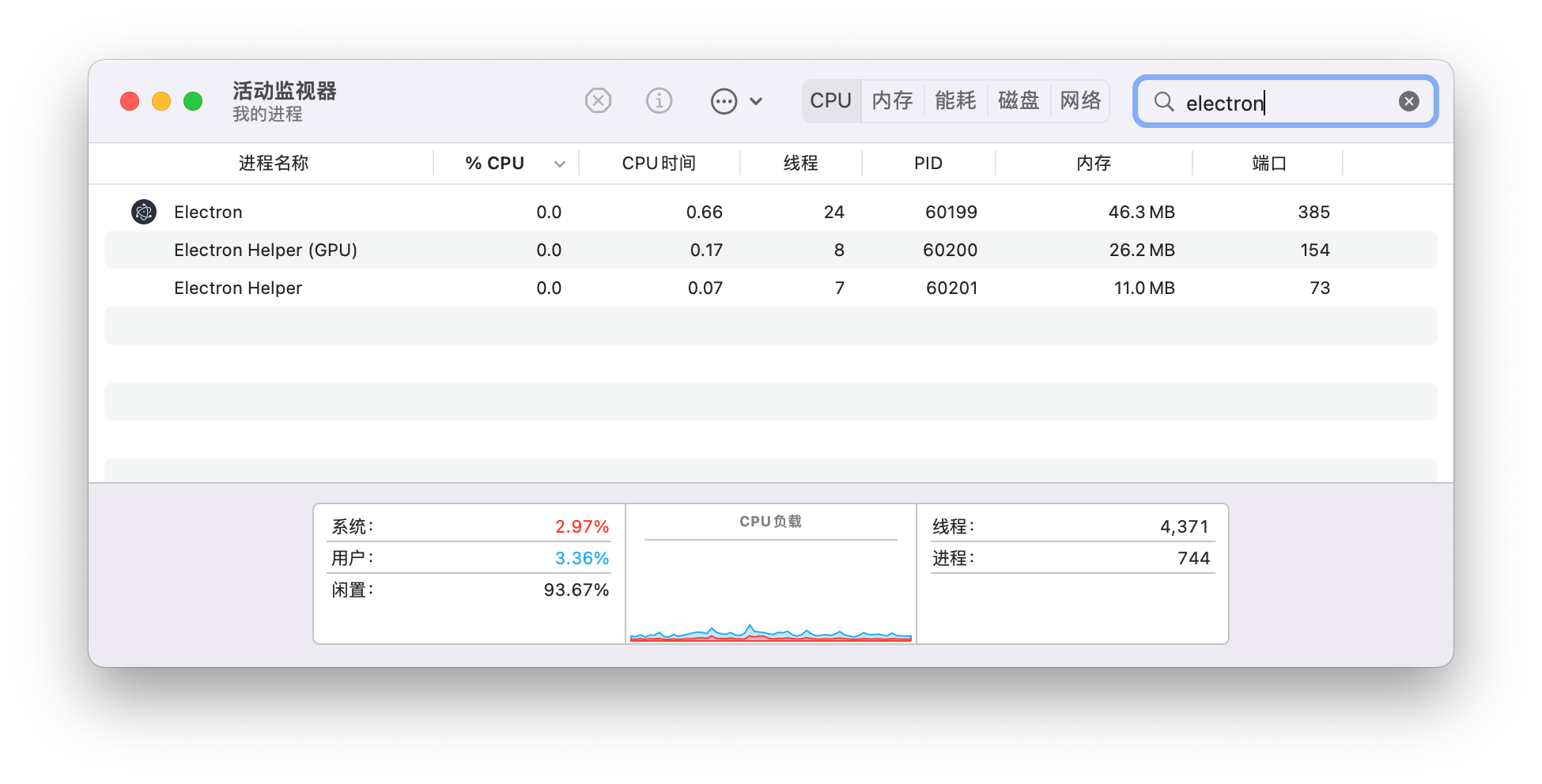Click ports value 154

point(1315,250)
